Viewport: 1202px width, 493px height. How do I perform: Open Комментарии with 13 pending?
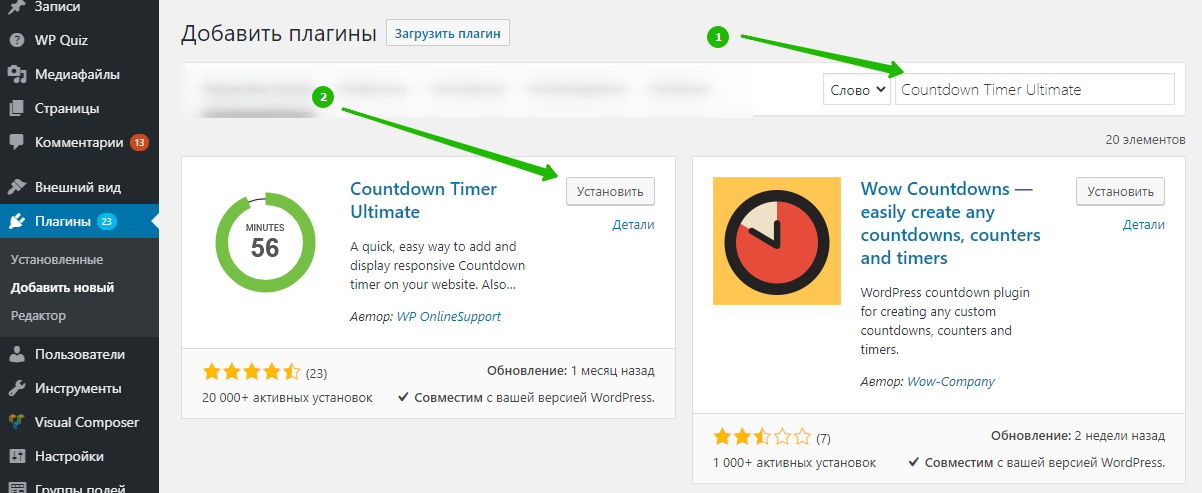tap(78, 142)
